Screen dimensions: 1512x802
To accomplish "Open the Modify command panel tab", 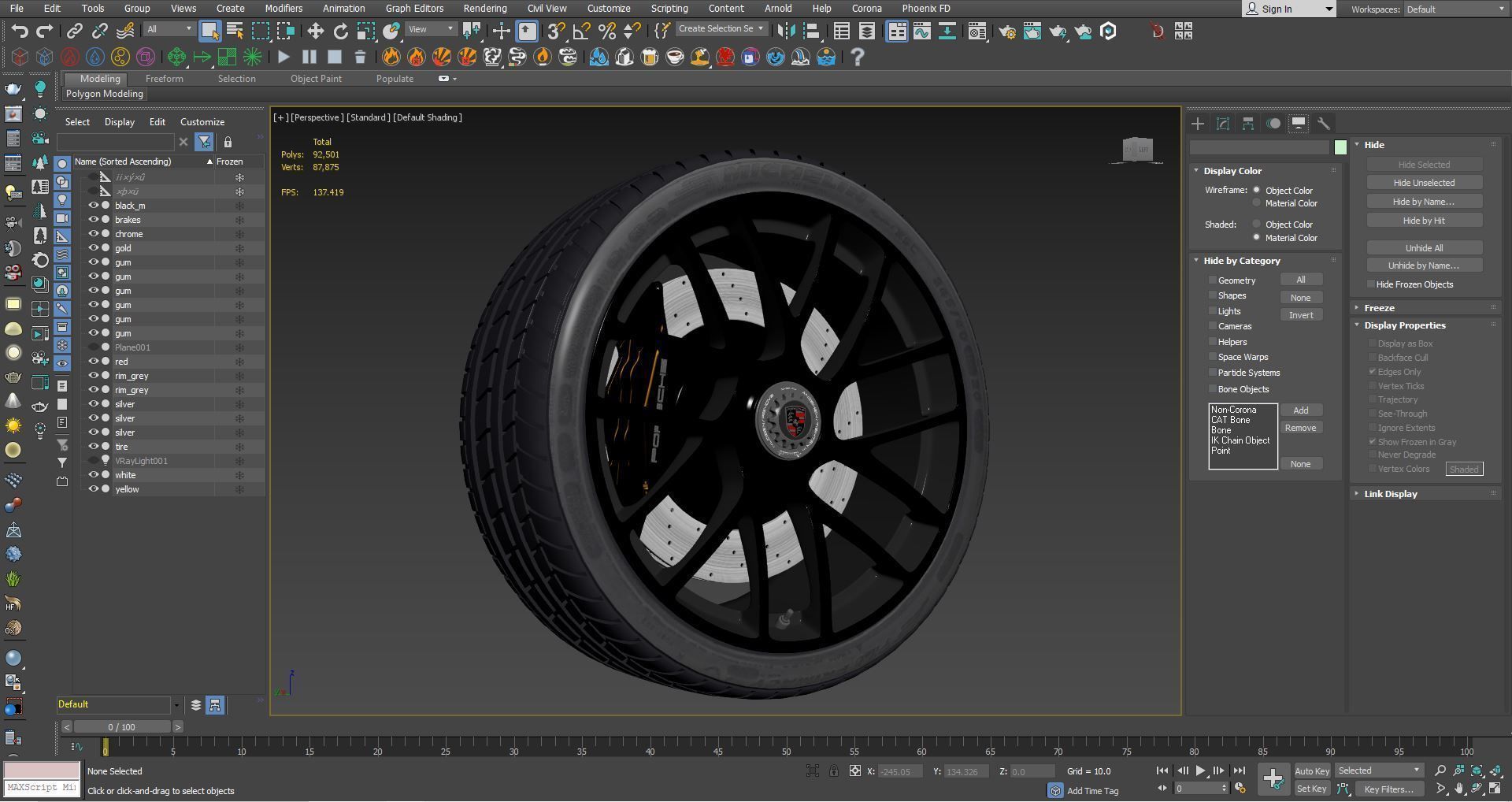I will [x=1223, y=124].
